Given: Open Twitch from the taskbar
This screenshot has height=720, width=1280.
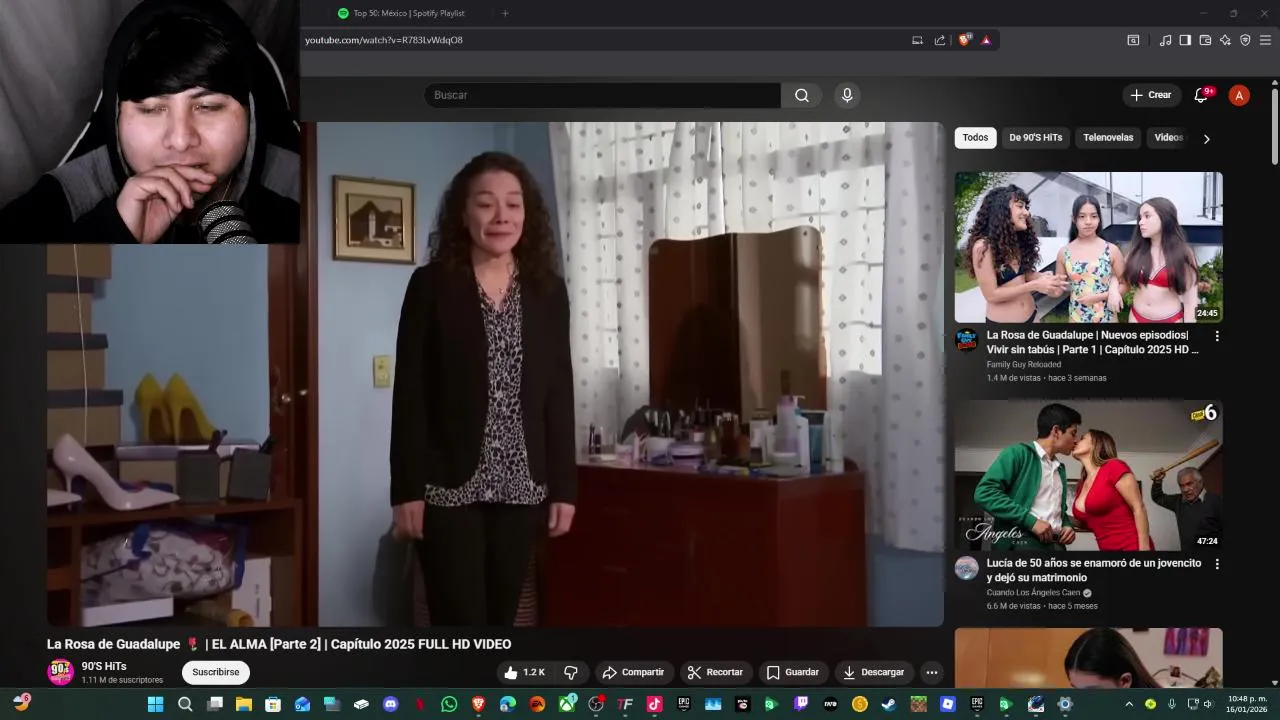Looking at the screenshot, I should 801,704.
